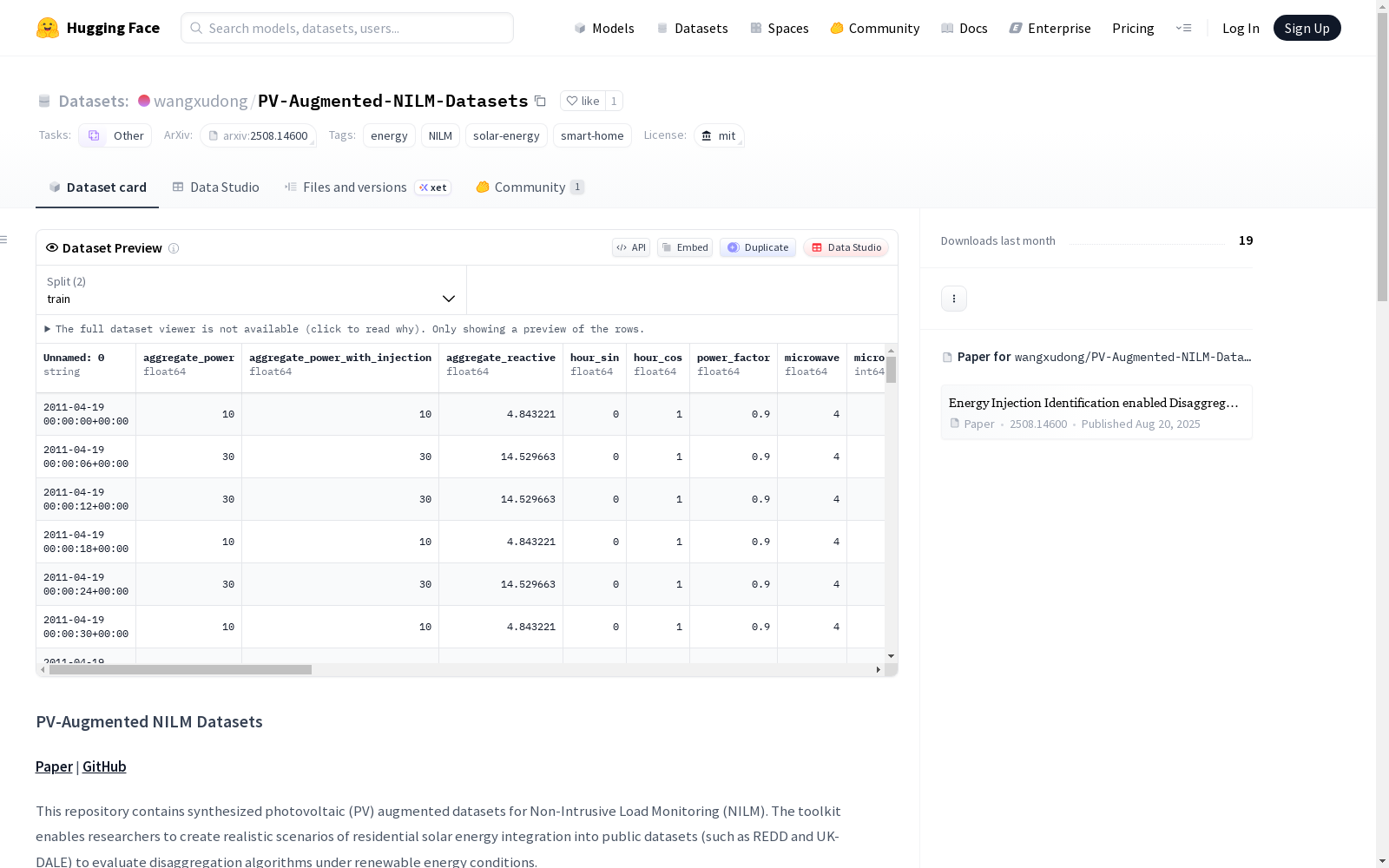Open the Energy Injection Identification paper card
The width and height of the screenshot is (1389, 868).
[x=1096, y=412]
